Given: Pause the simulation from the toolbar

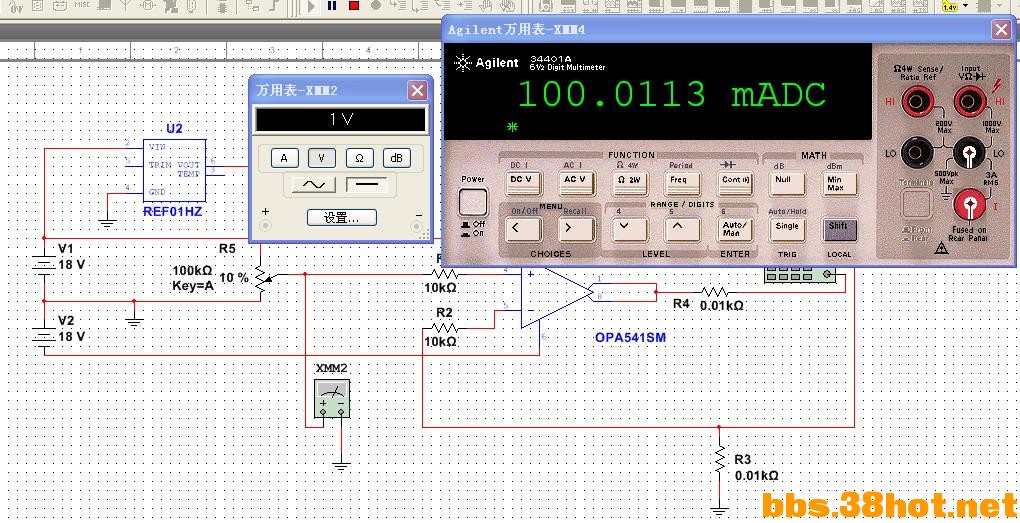Looking at the screenshot, I should tap(332, 6).
